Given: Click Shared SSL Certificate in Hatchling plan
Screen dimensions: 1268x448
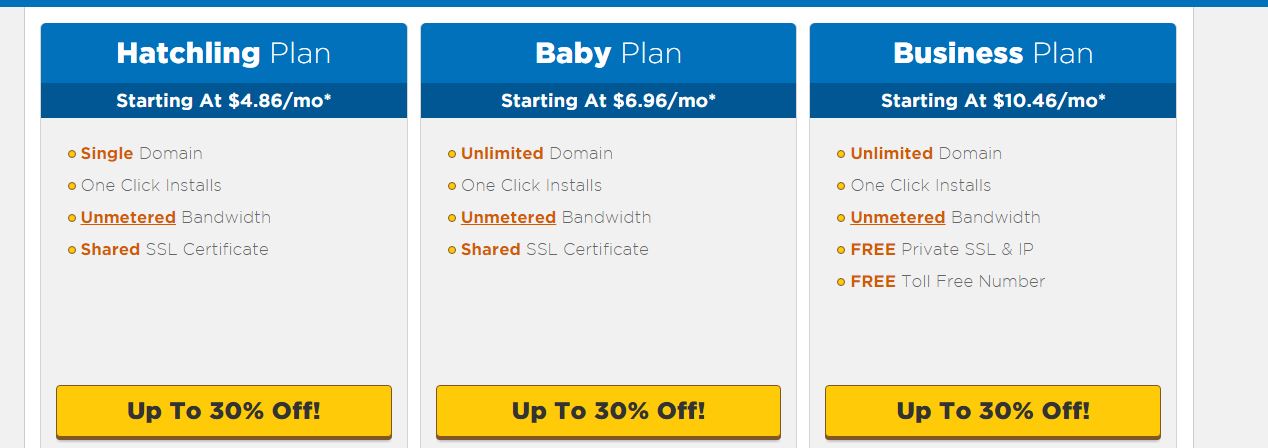Looking at the screenshot, I should tap(175, 249).
